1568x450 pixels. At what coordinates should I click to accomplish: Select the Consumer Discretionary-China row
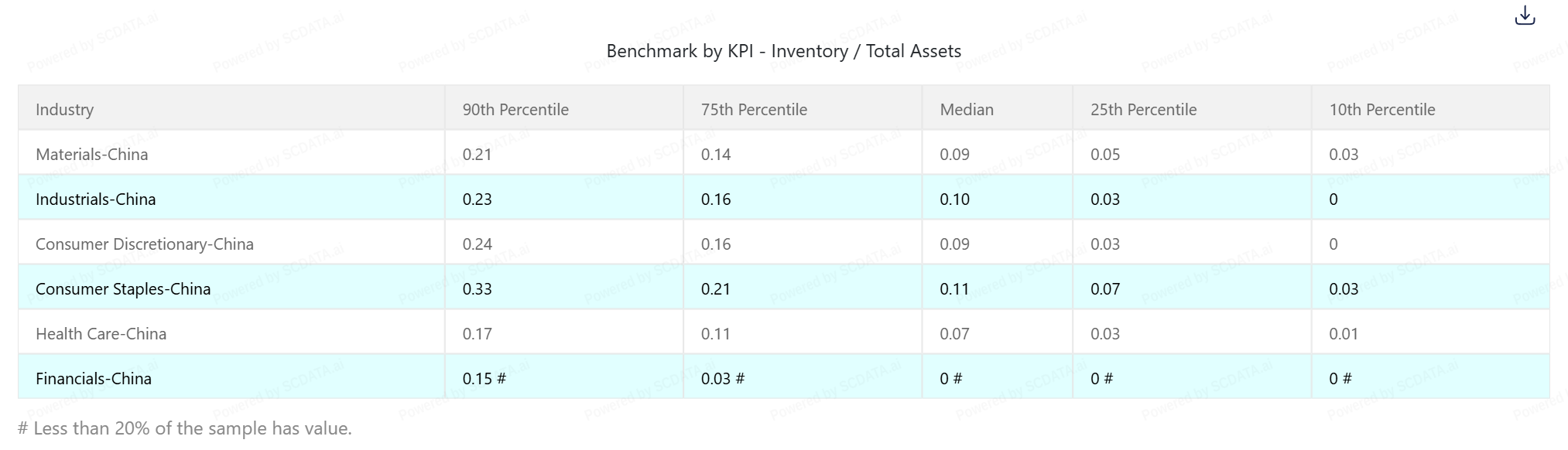tap(144, 244)
